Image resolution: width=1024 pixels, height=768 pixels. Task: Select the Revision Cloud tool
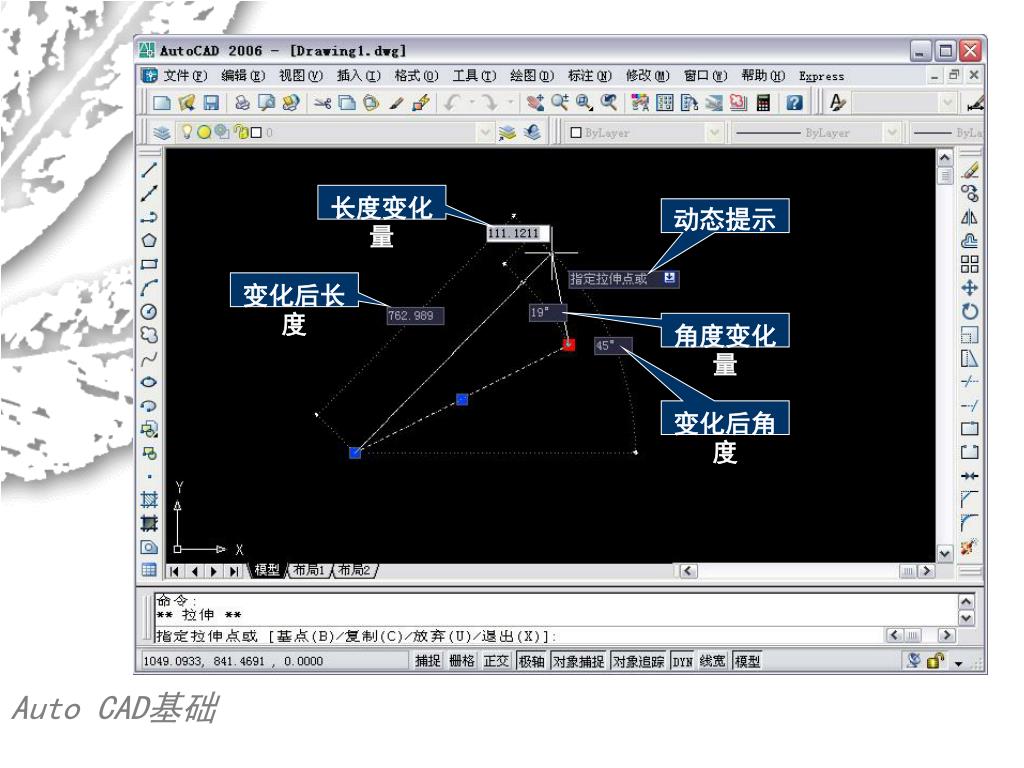click(150, 335)
